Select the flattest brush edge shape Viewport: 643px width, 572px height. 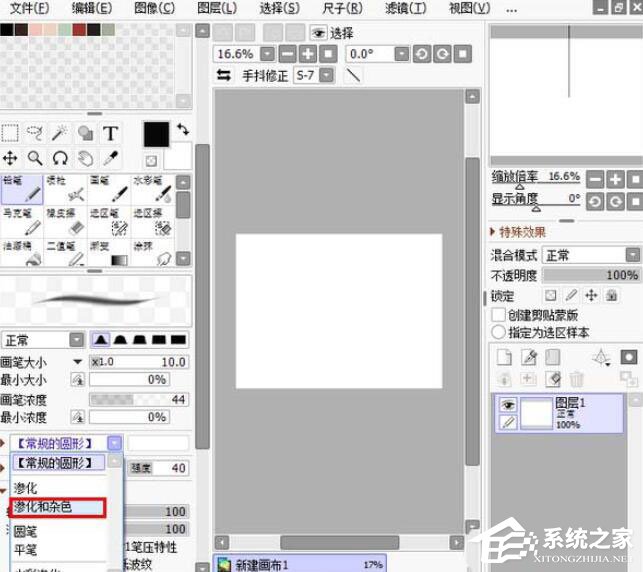[x=178, y=340]
